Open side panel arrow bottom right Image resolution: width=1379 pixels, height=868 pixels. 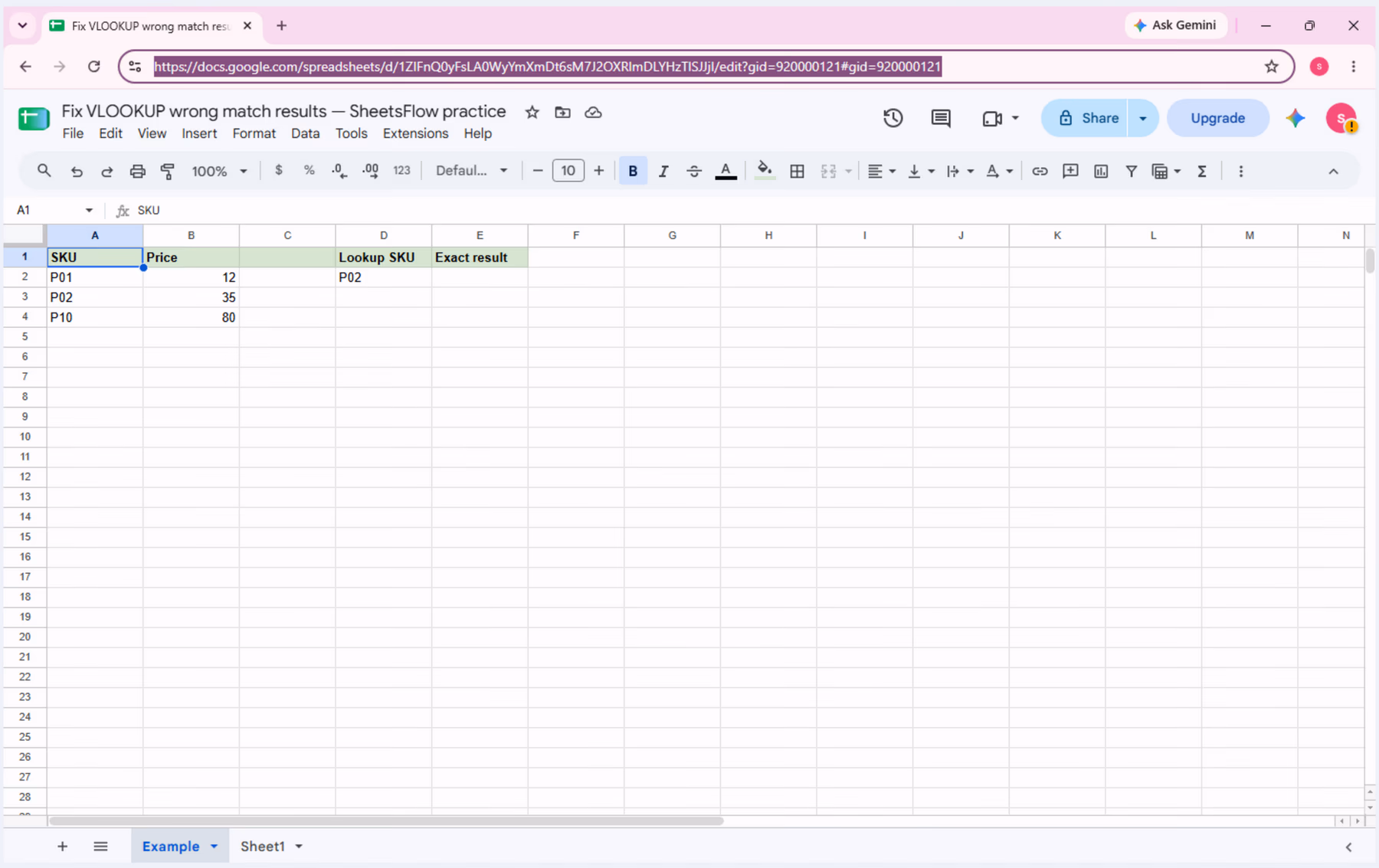tap(1348, 847)
